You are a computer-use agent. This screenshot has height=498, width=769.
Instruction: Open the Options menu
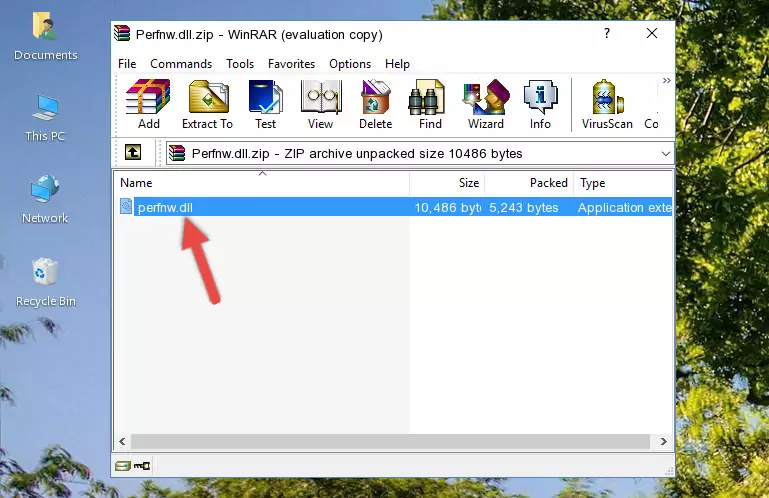350,64
